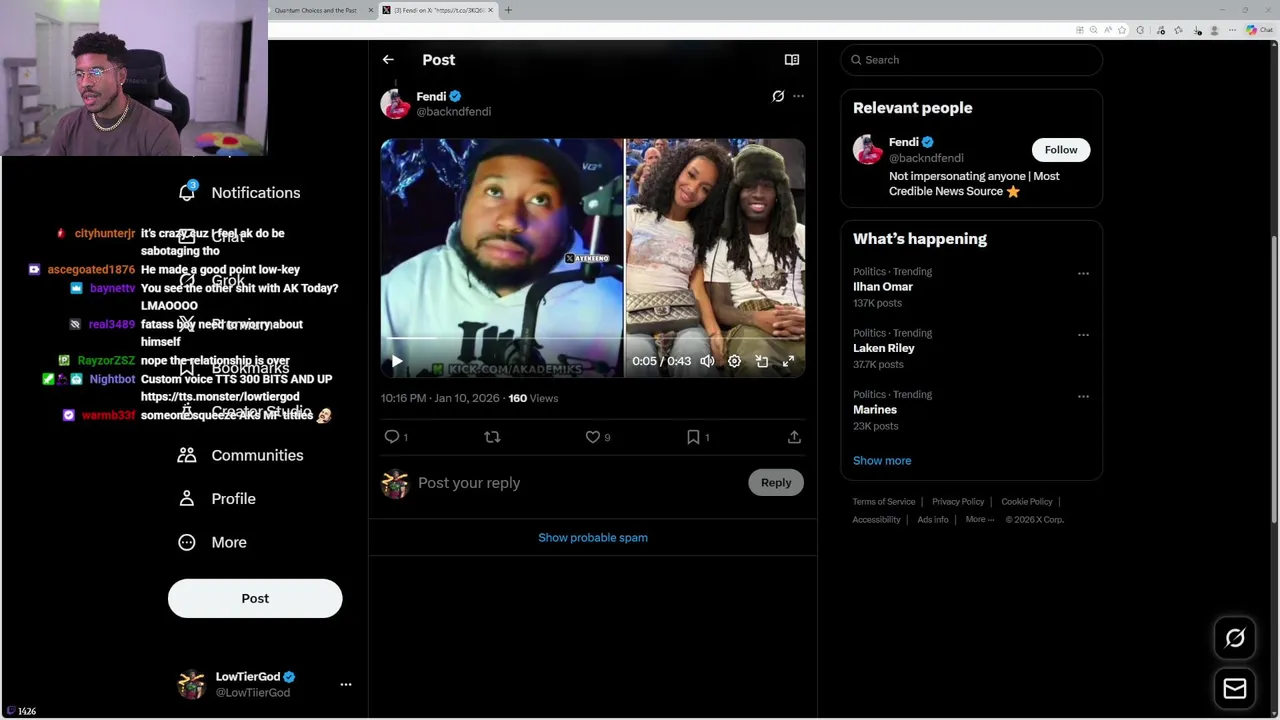Open the Copilot Chat button in browser

1259,30
